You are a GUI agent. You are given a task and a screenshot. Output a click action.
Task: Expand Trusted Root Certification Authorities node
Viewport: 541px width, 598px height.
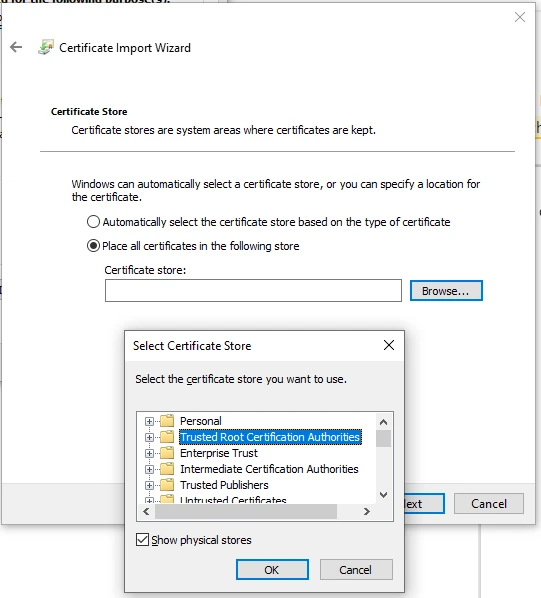(x=149, y=437)
